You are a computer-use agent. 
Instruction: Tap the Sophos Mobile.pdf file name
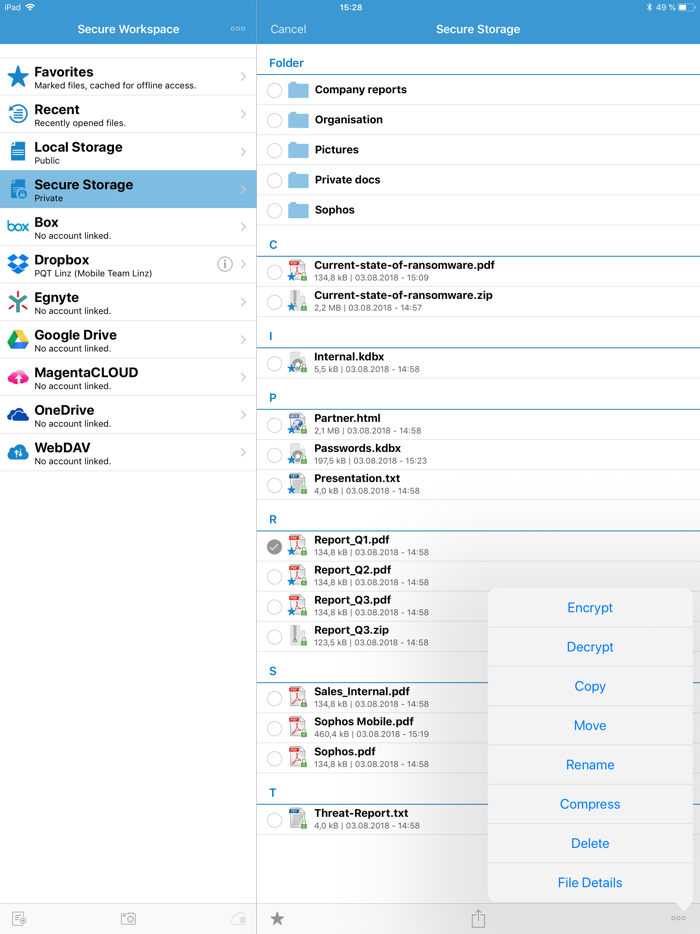(x=364, y=721)
